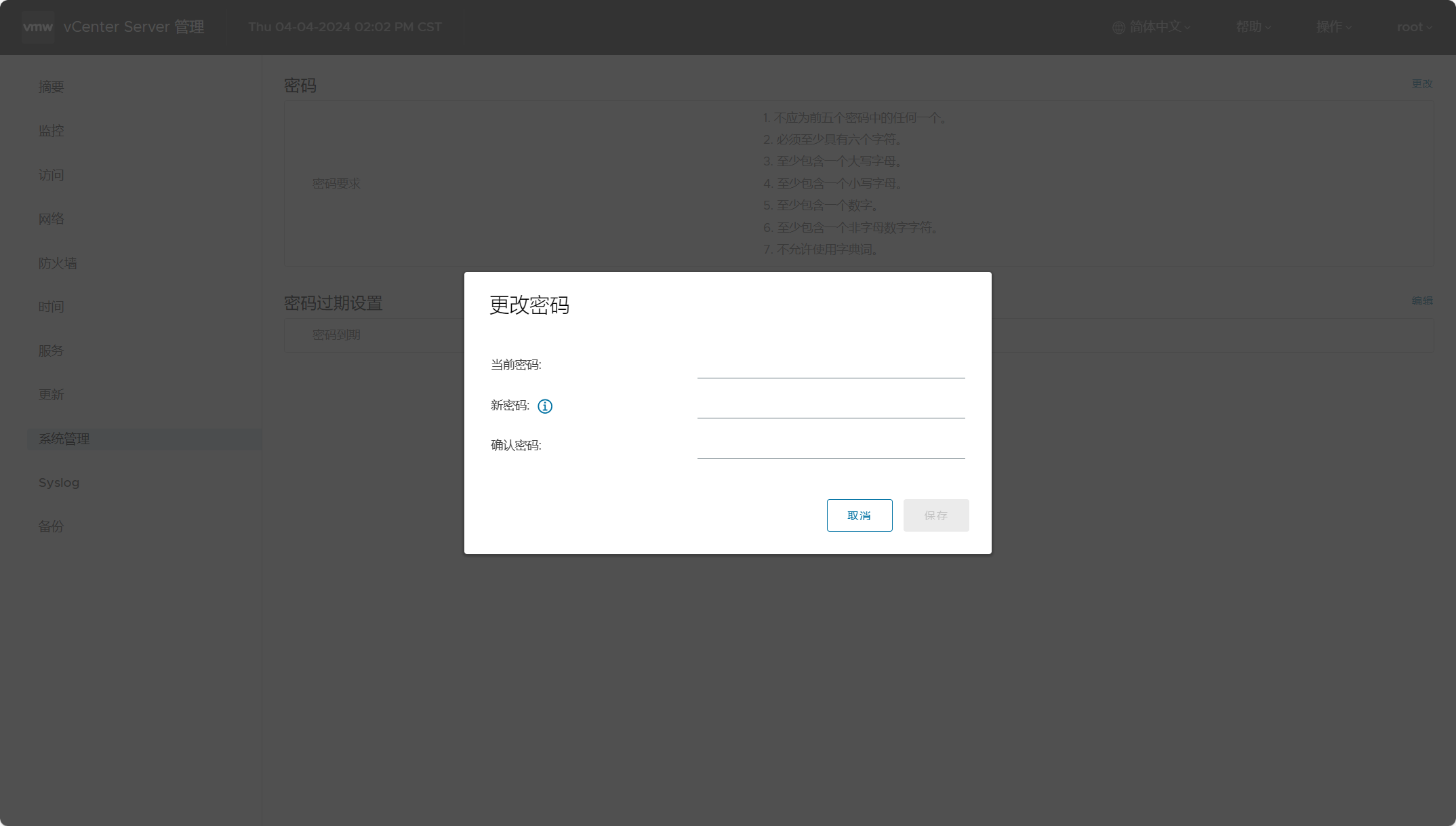Expand the 帮助 help menu
The width and height of the screenshot is (1456, 826).
1253,27
